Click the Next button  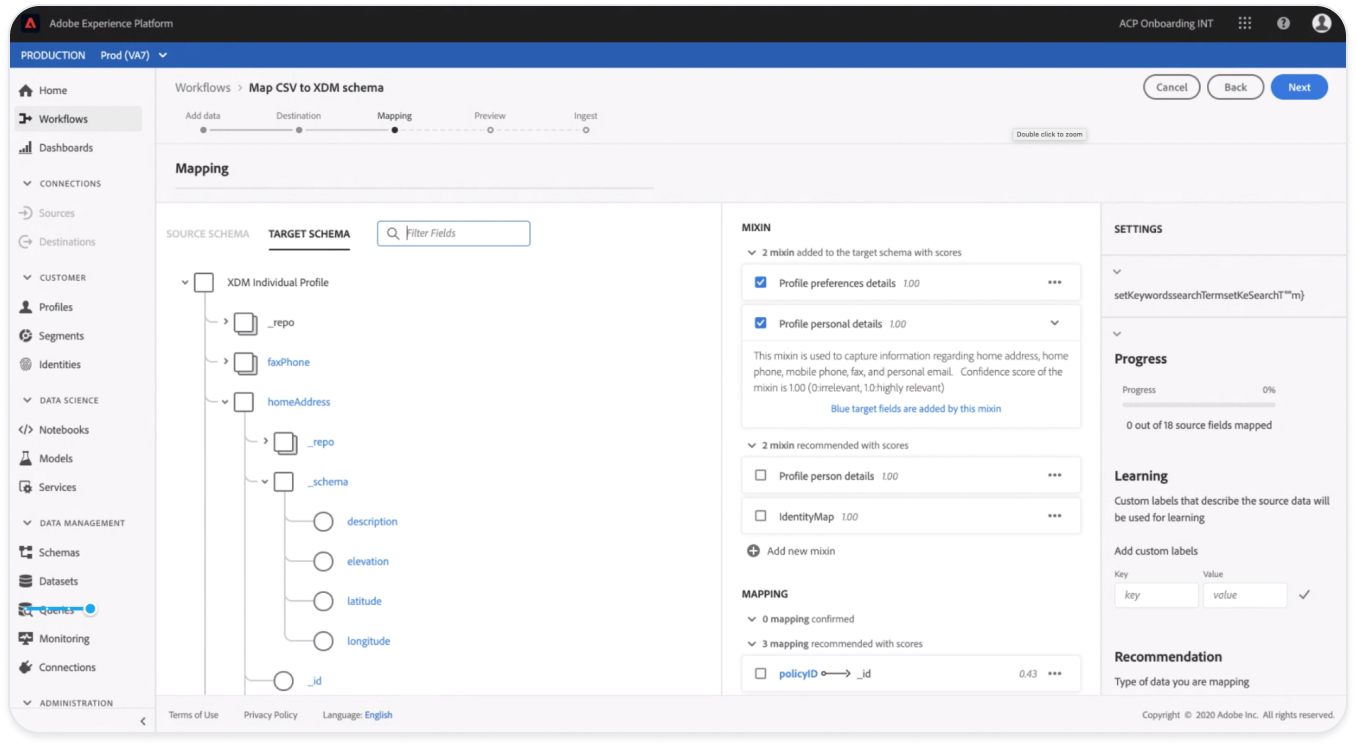coord(1298,87)
